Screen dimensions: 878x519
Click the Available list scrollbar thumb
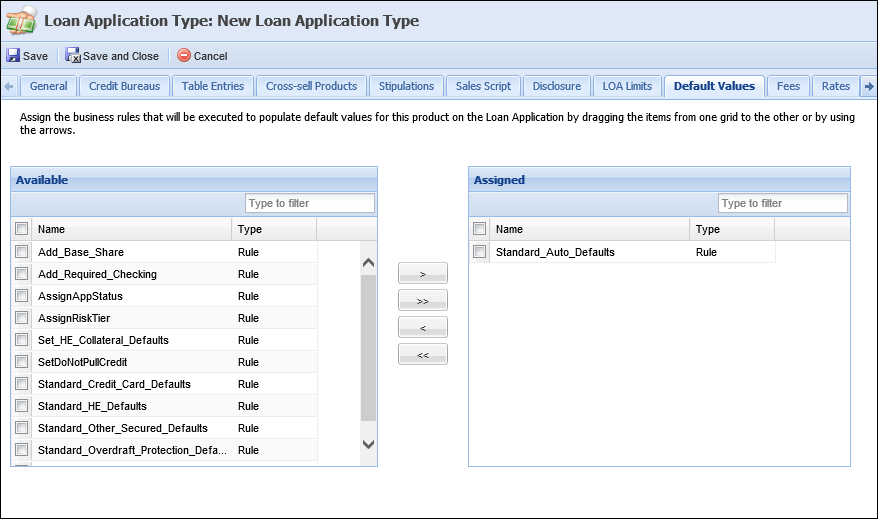point(368,347)
